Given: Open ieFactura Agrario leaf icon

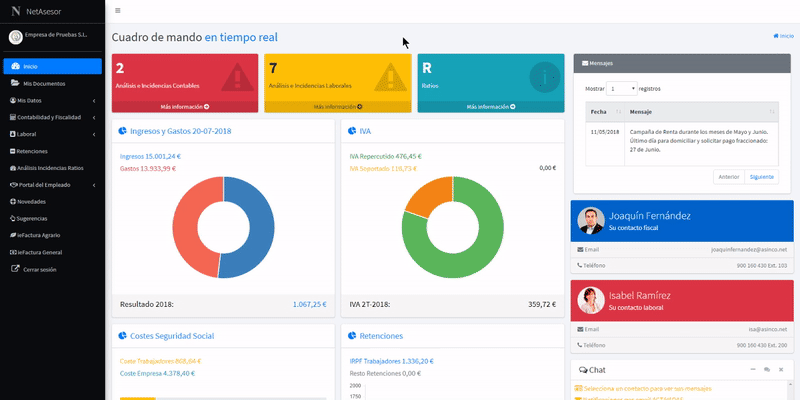Looking at the screenshot, I should click(11, 235).
